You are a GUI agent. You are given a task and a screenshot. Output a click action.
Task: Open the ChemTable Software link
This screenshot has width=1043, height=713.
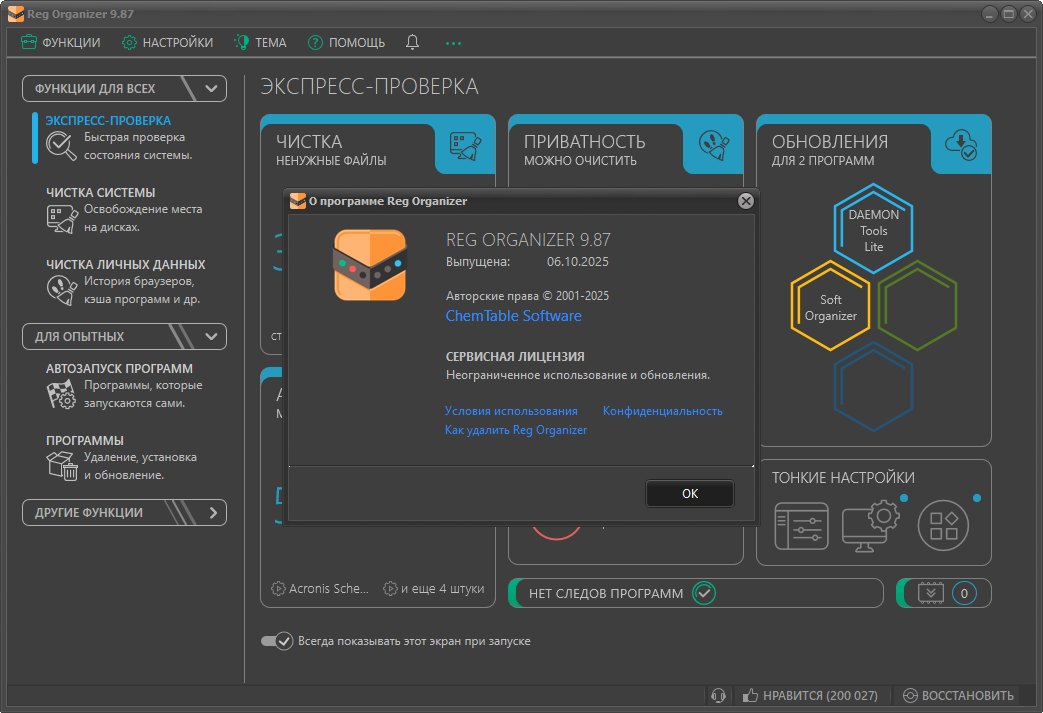click(513, 316)
